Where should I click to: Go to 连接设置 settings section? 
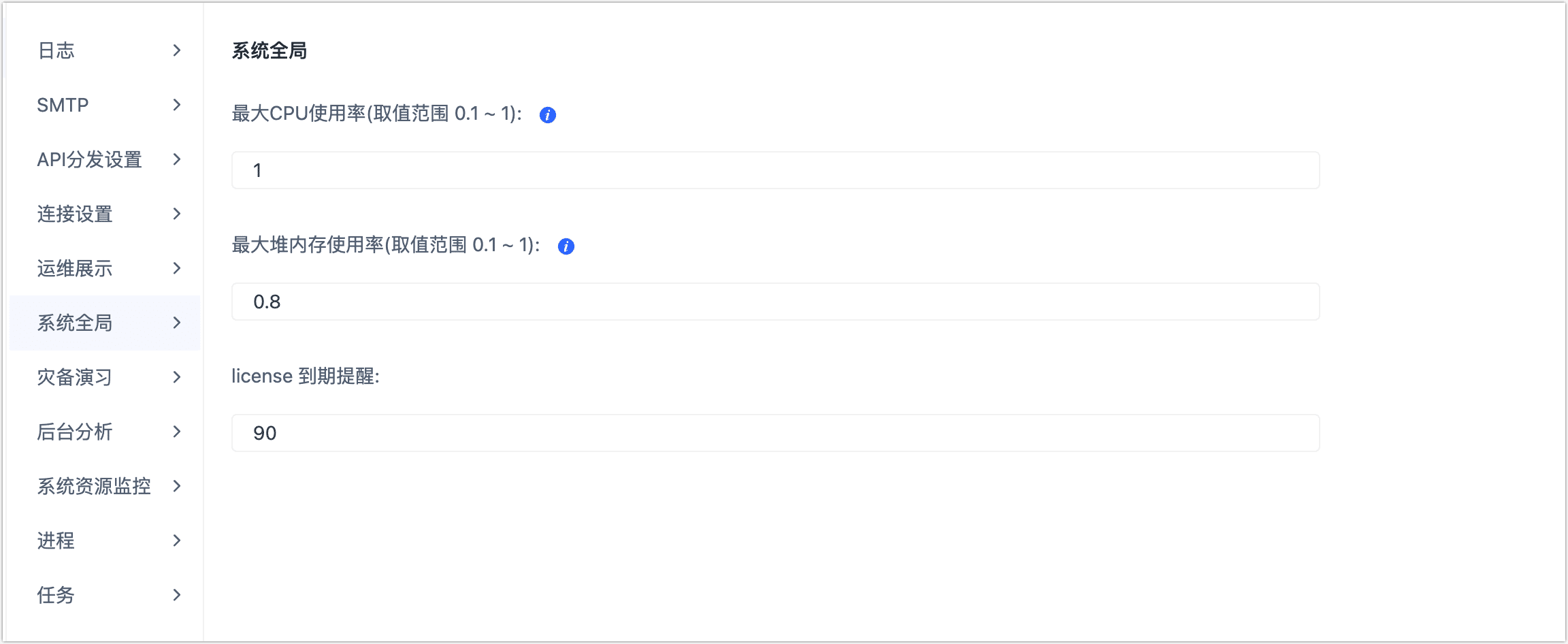click(x=75, y=214)
